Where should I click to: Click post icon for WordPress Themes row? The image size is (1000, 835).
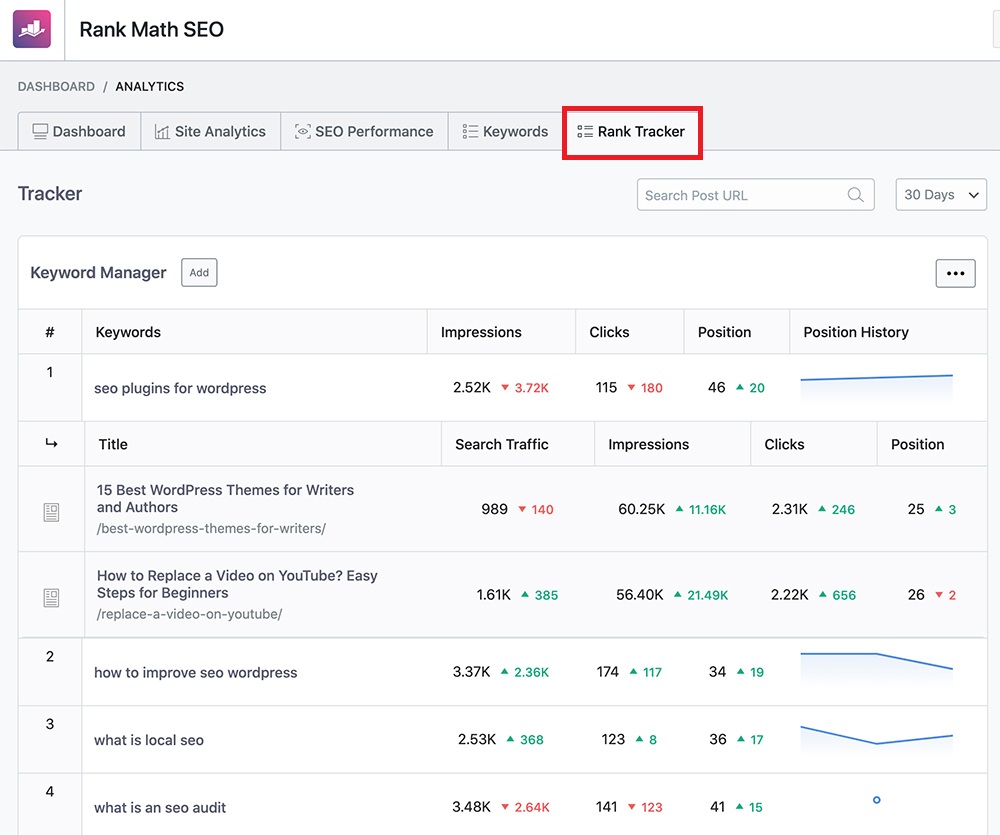(51, 512)
